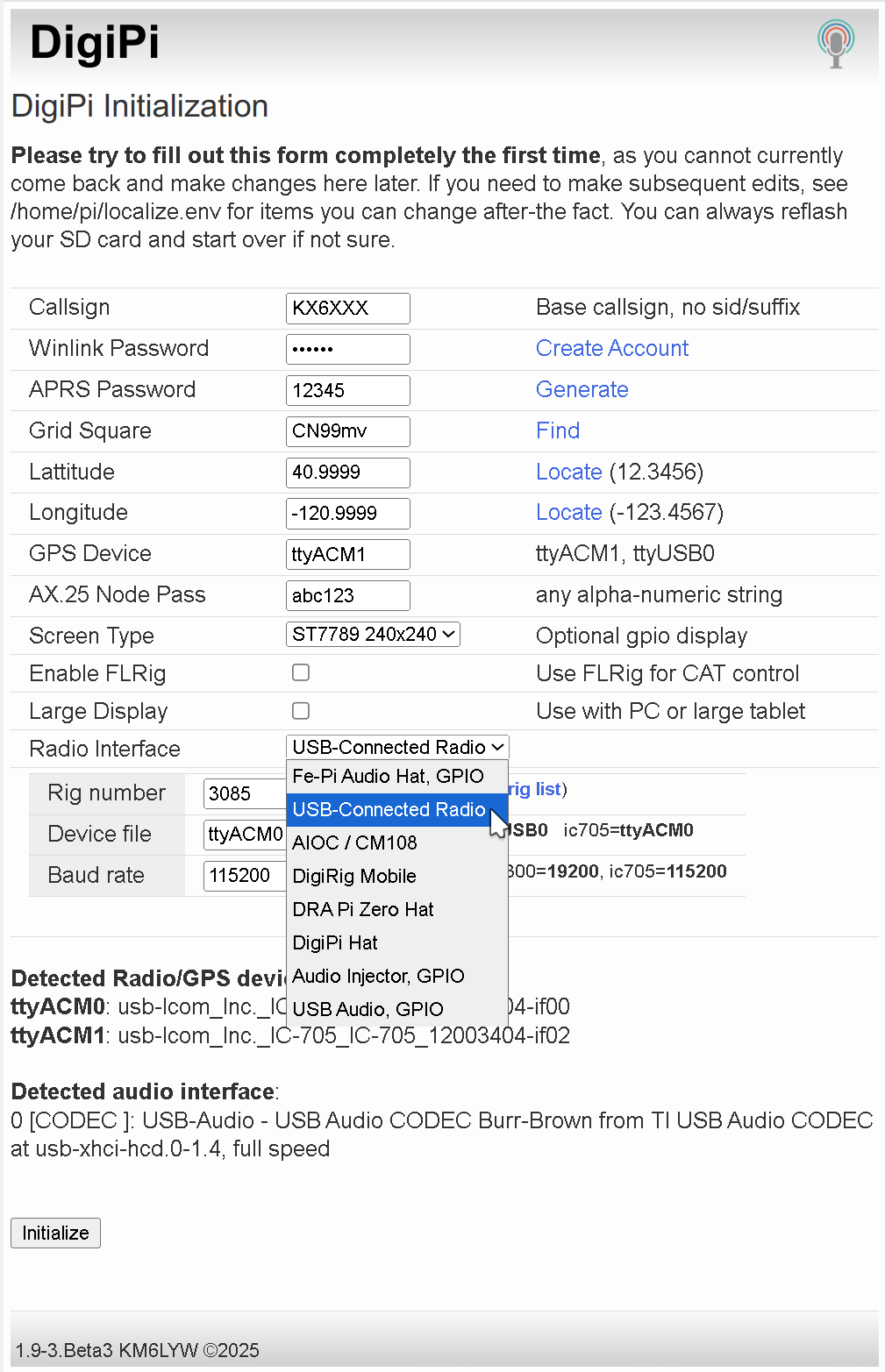The width and height of the screenshot is (885, 1372).
Task: Open the Find grid square link
Action: coord(558,430)
